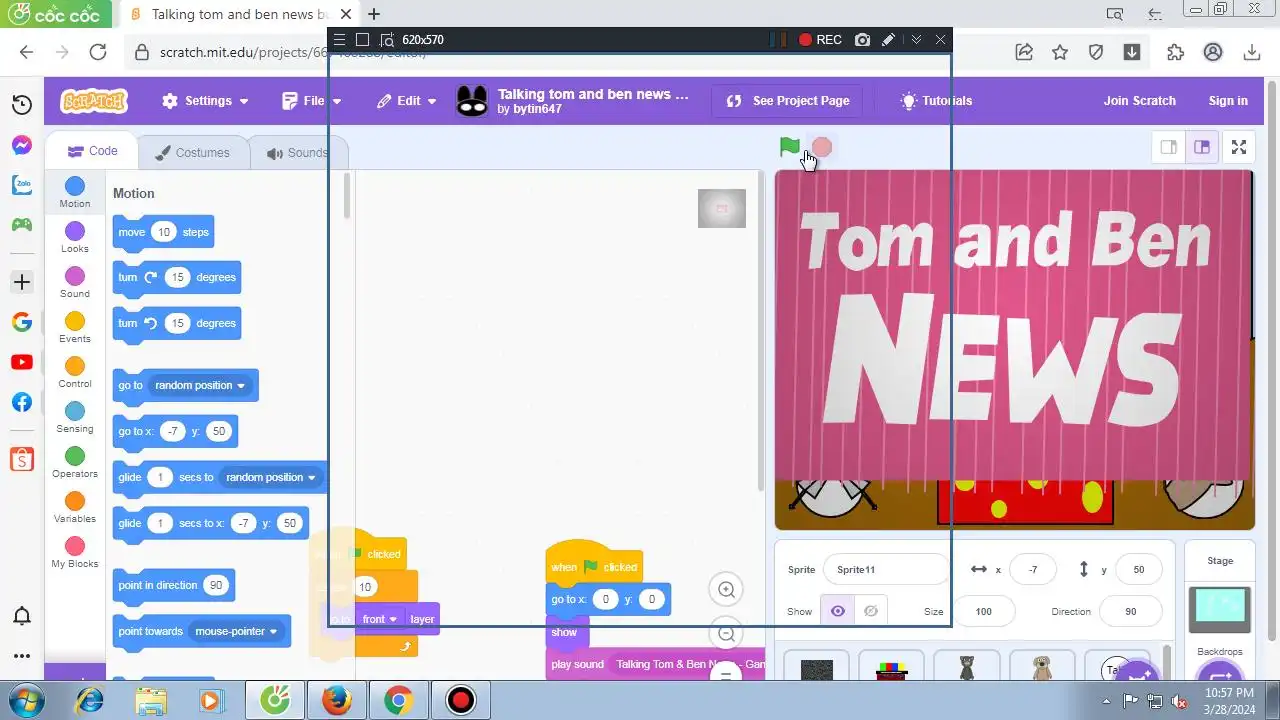Image resolution: width=1280 pixels, height=720 pixels.
Task: Switch to the Costumes tab
Action: click(193, 153)
